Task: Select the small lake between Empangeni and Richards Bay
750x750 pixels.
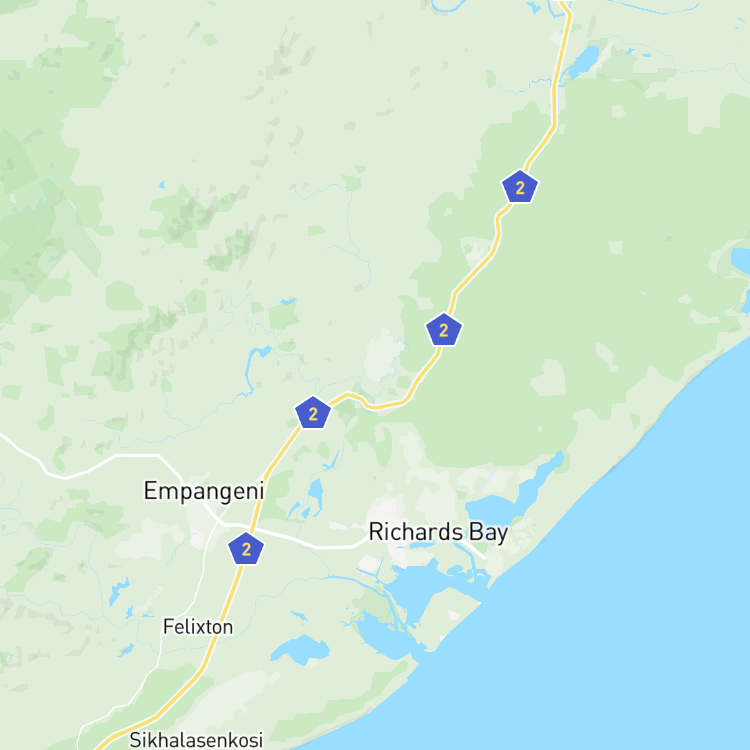Action: pos(315,494)
